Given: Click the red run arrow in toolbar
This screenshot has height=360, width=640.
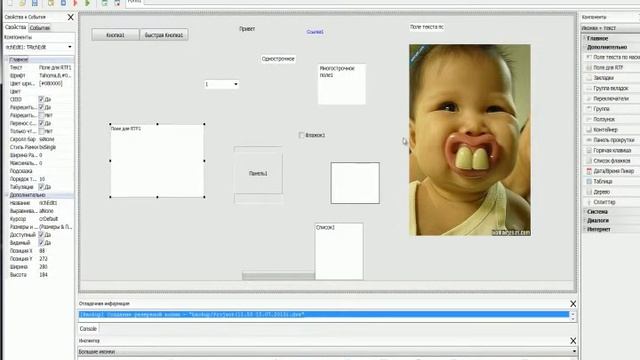Looking at the screenshot, I should click(75, 3).
